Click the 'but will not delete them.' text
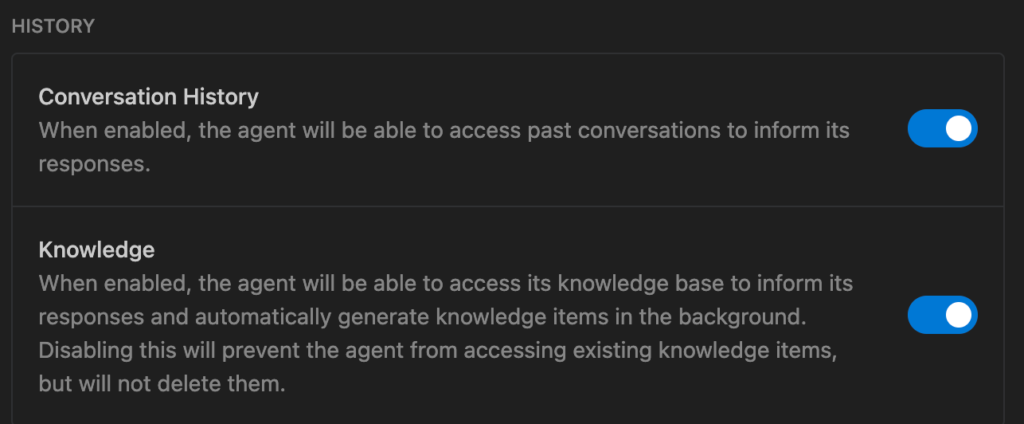 pyautogui.click(x=162, y=384)
